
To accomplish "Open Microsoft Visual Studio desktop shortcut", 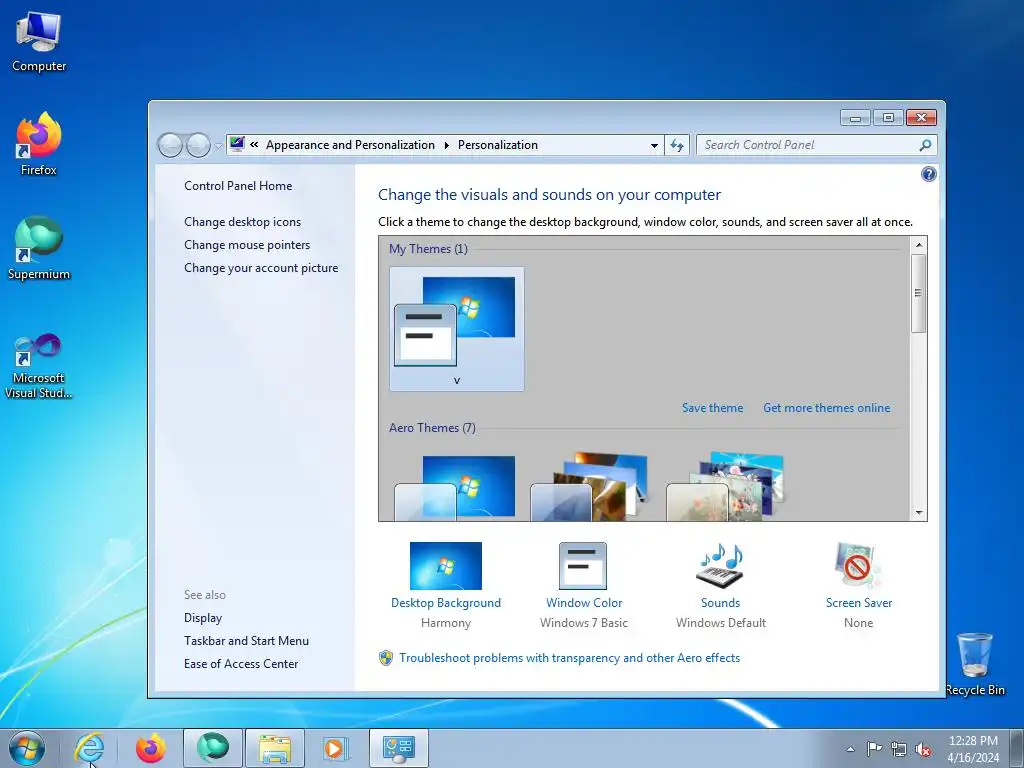I will 39,366.
